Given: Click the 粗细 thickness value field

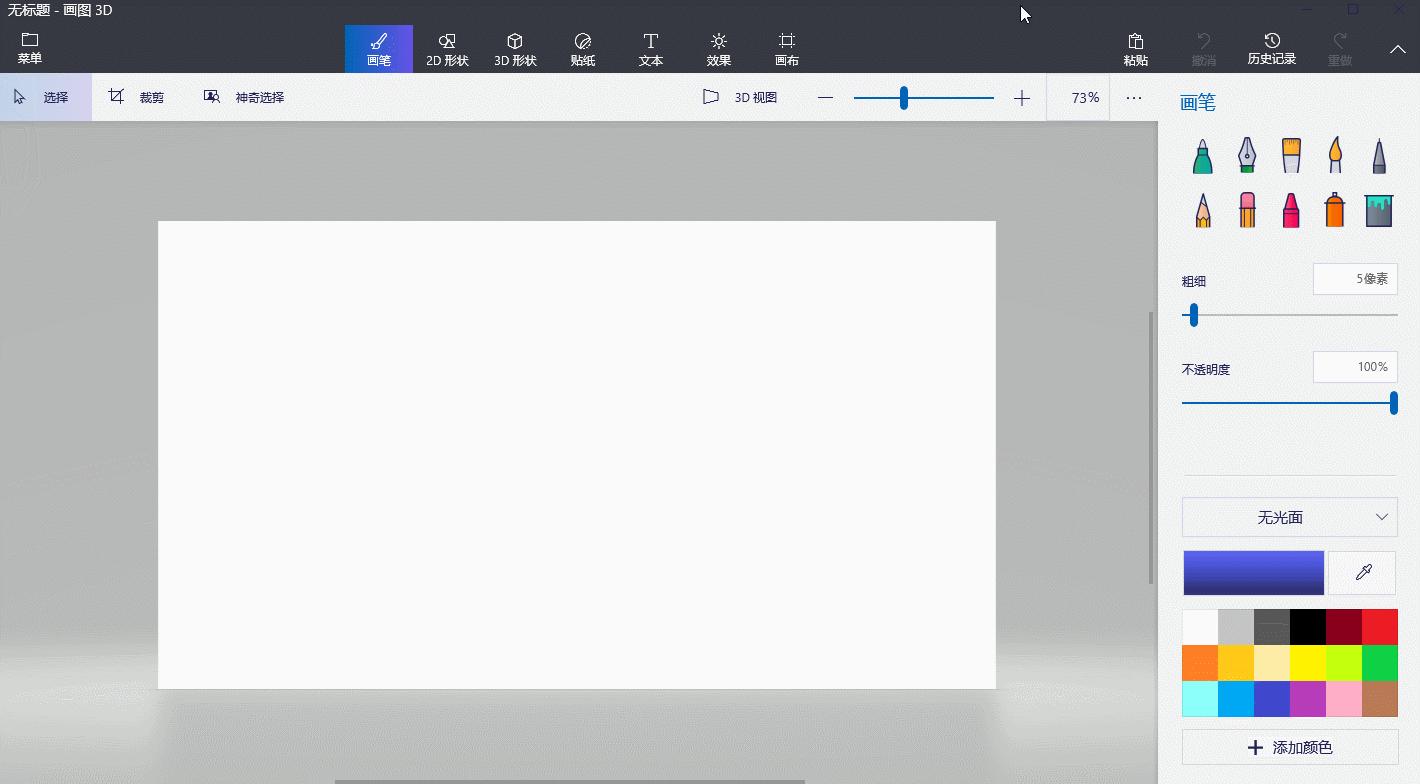Looking at the screenshot, I should coord(1355,279).
